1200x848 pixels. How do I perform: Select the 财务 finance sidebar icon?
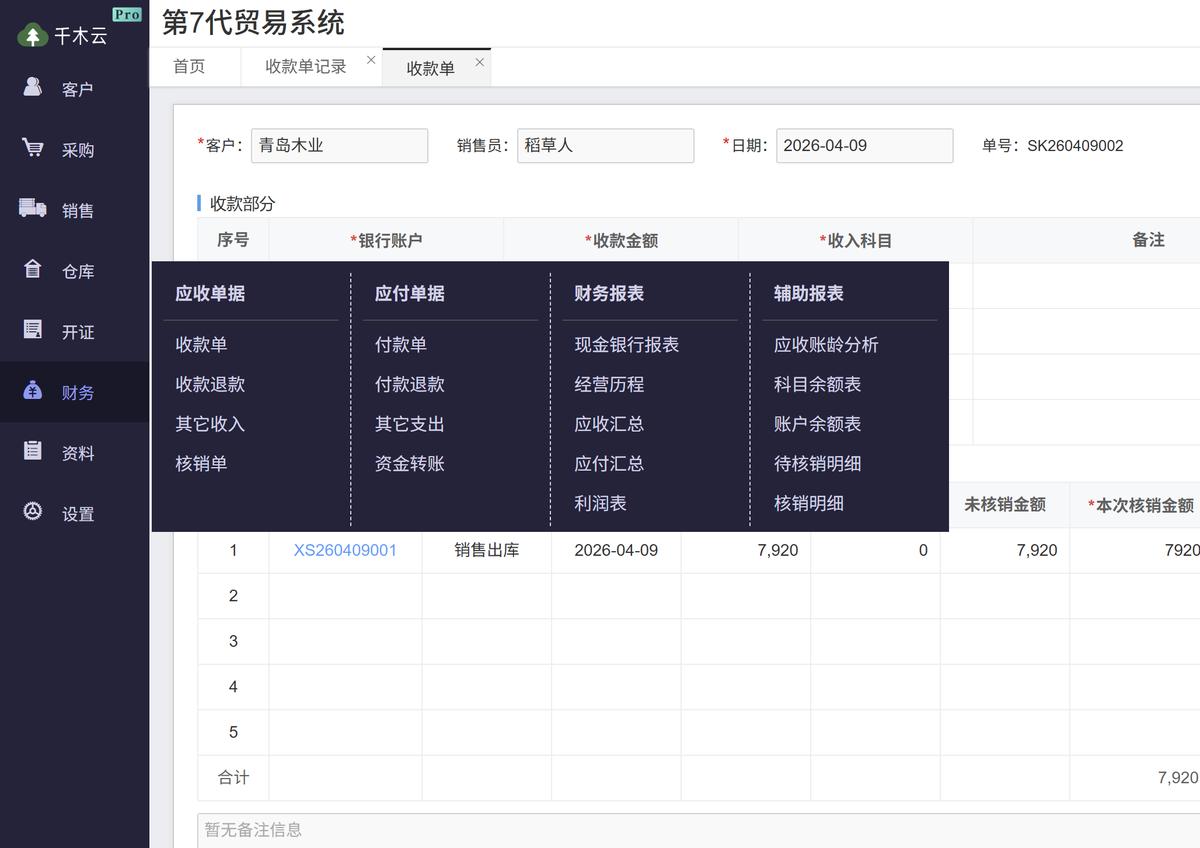pos(75,392)
